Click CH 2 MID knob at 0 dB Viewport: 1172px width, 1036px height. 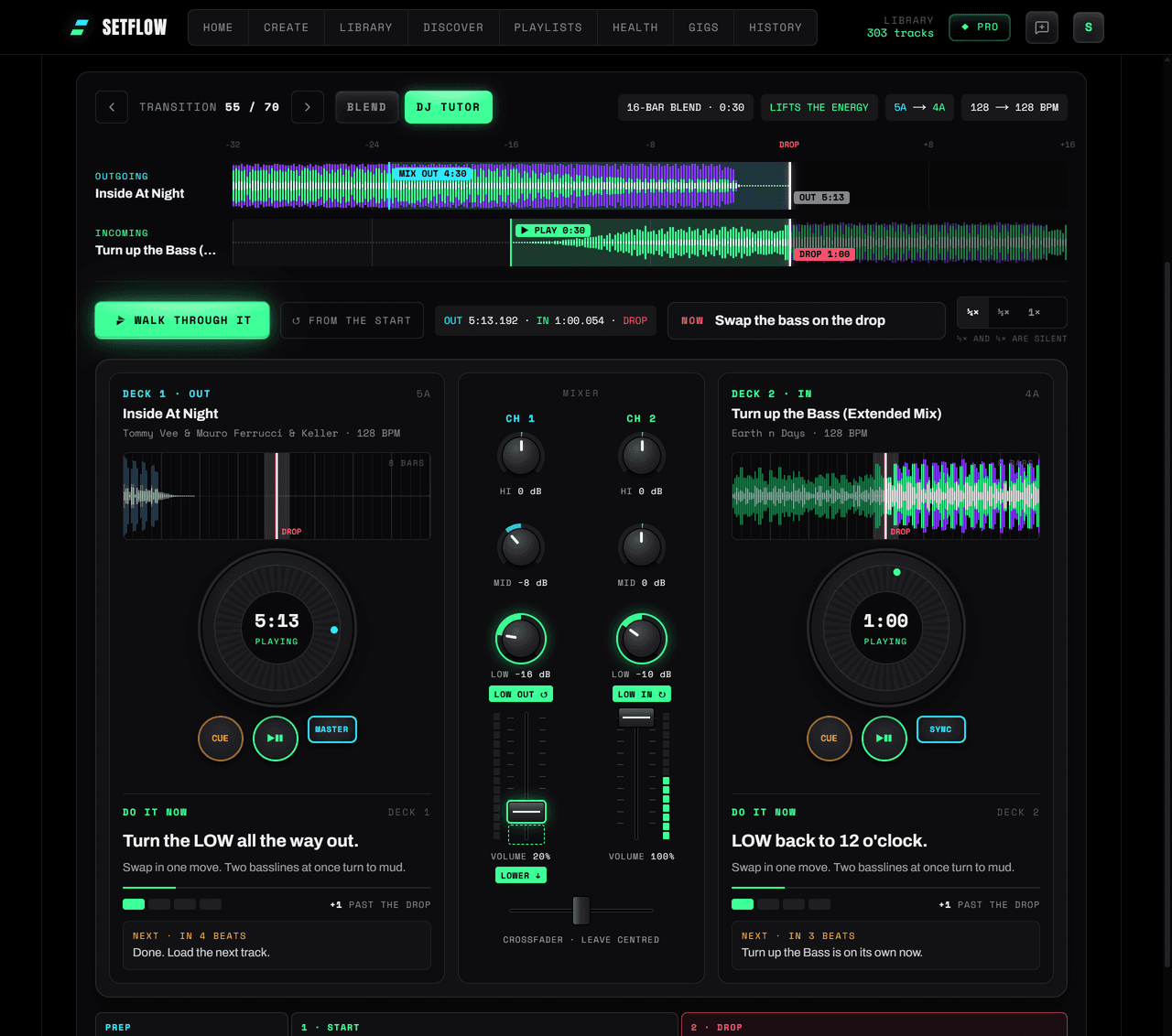tap(642, 546)
